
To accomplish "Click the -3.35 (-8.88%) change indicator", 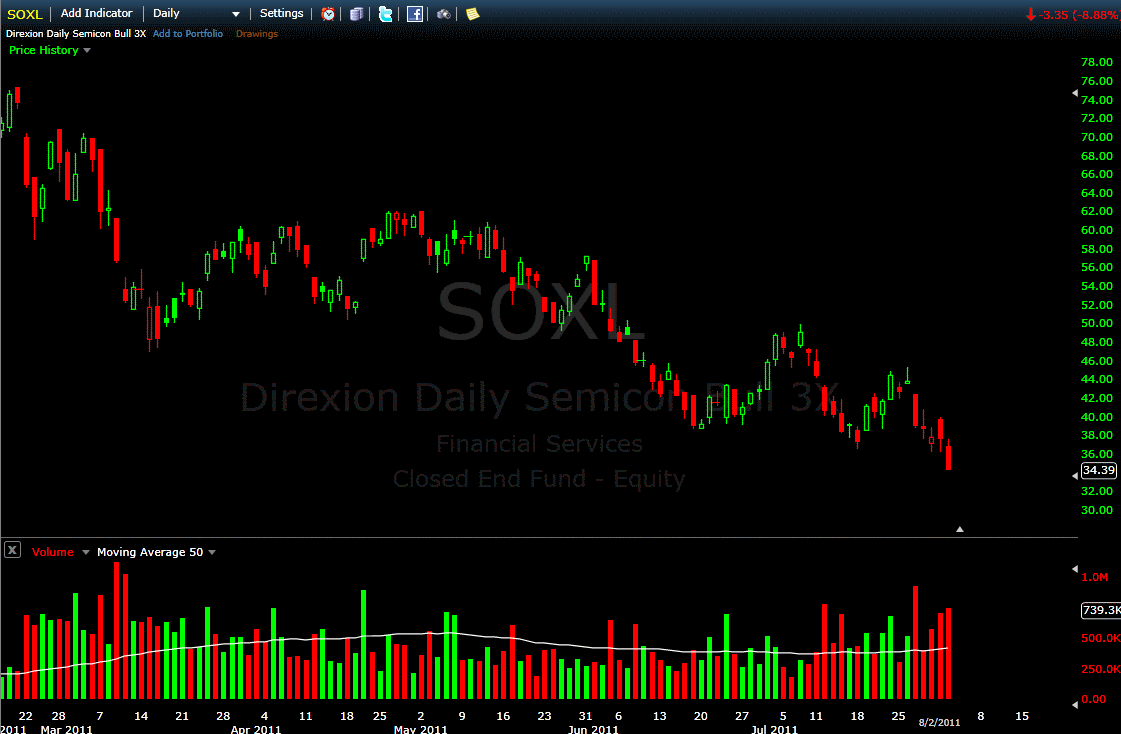I will point(1073,14).
